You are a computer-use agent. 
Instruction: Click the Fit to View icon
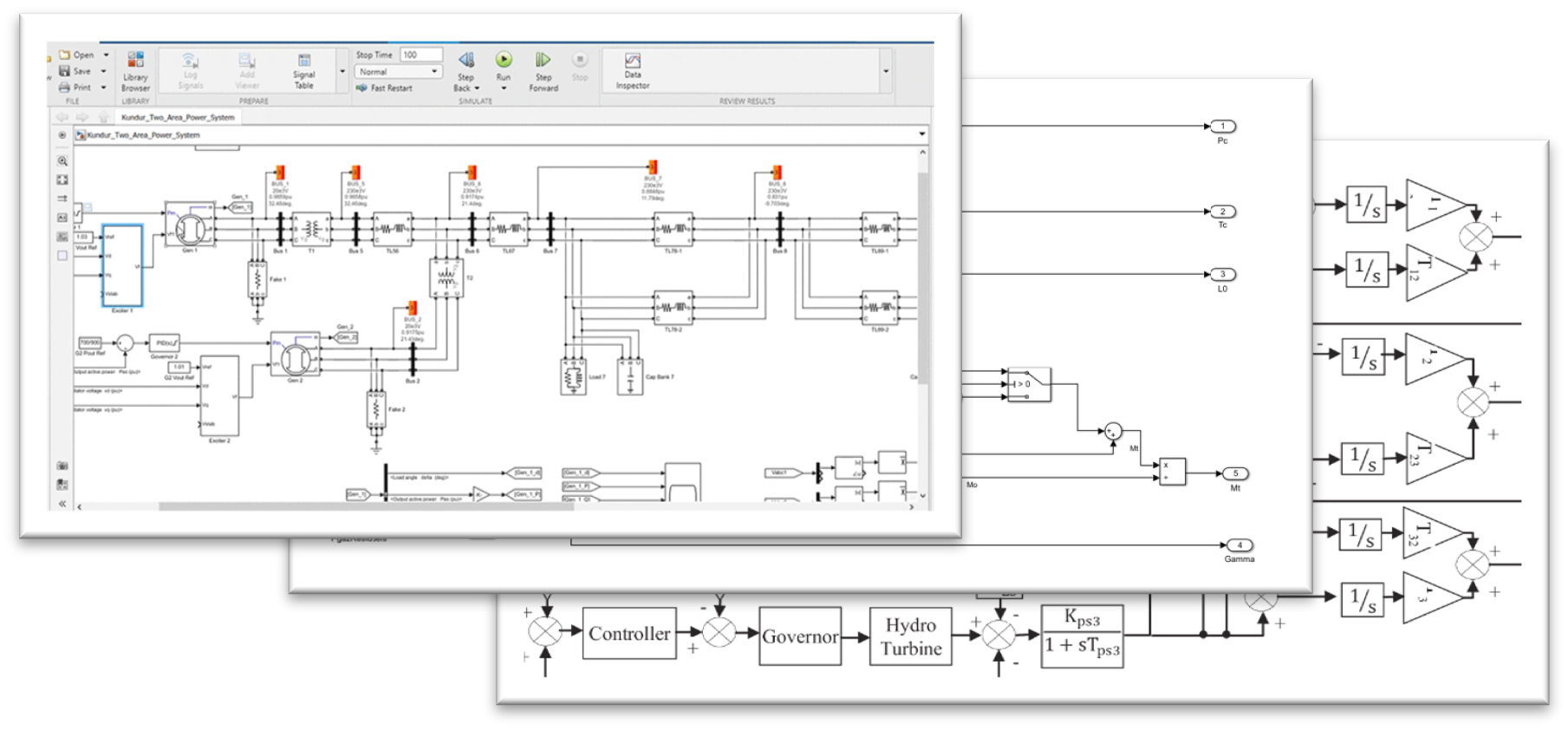(62, 180)
